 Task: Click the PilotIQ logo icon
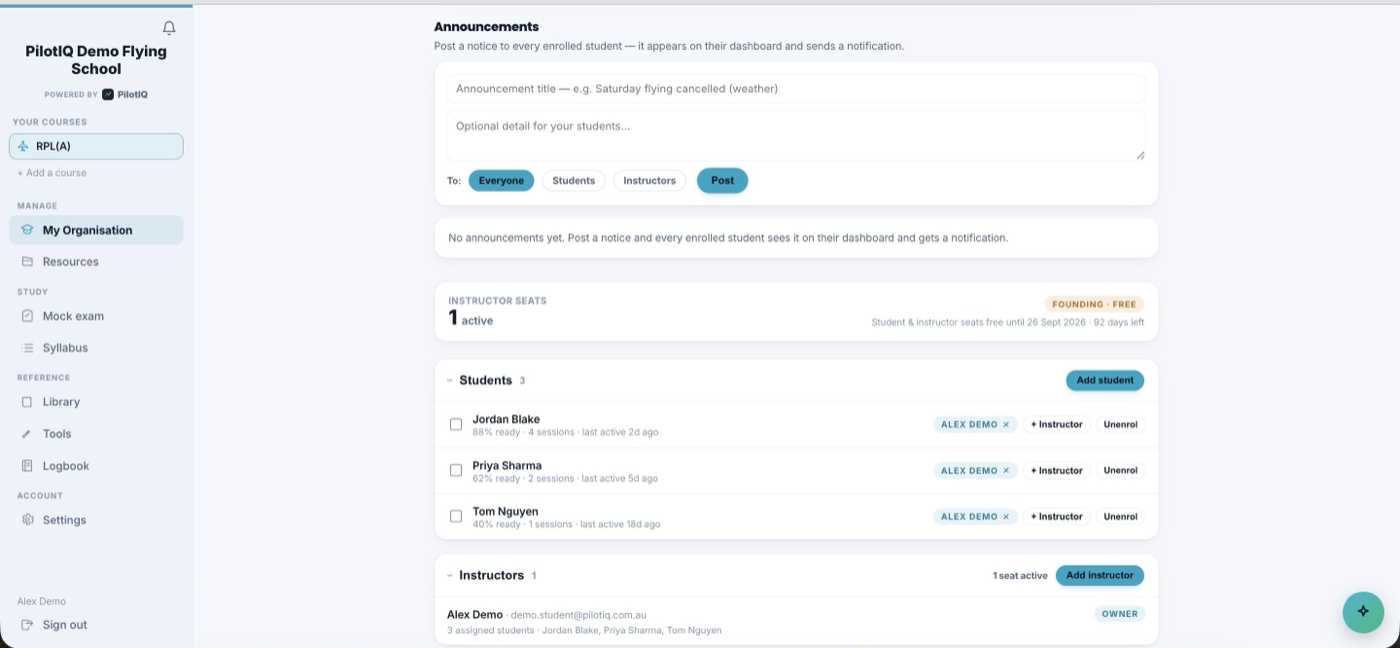point(108,94)
